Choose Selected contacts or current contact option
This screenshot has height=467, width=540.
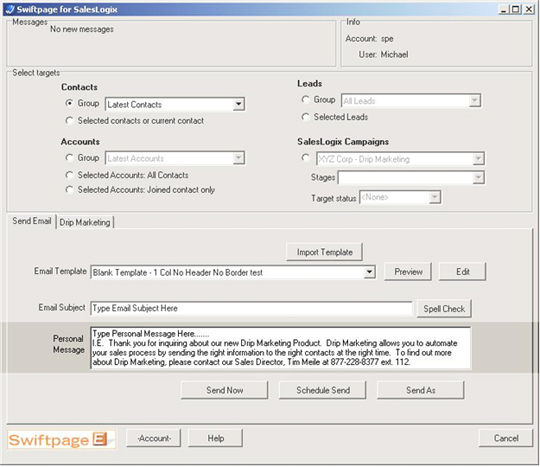[69, 121]
